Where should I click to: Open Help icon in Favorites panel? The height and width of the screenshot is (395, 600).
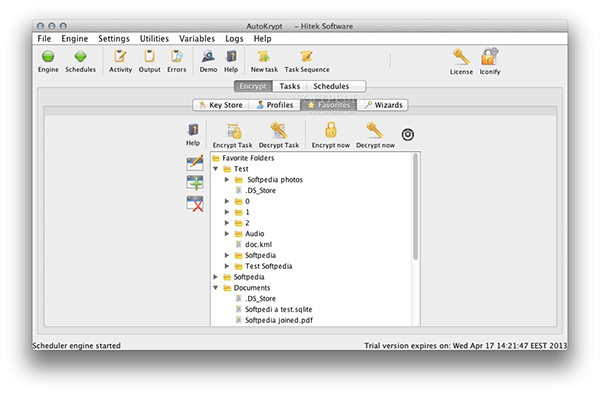pos(193,130)
